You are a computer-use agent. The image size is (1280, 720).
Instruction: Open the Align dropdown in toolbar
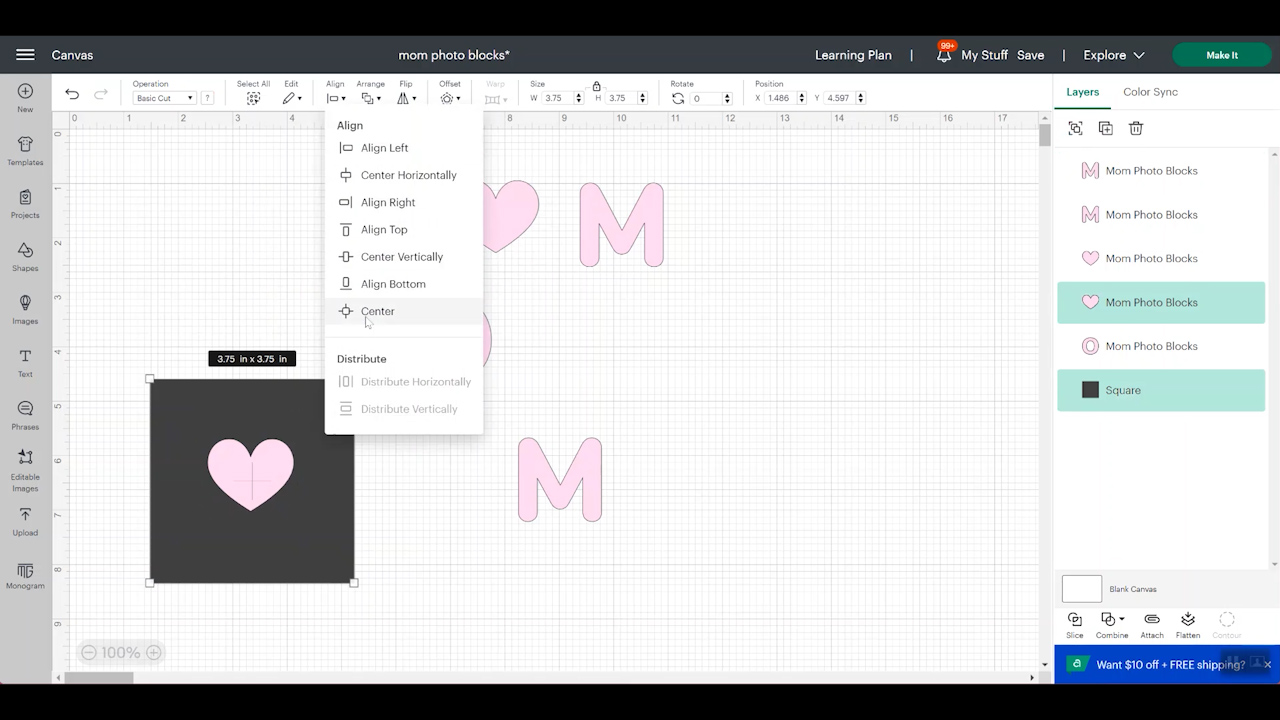click(336, 98)
